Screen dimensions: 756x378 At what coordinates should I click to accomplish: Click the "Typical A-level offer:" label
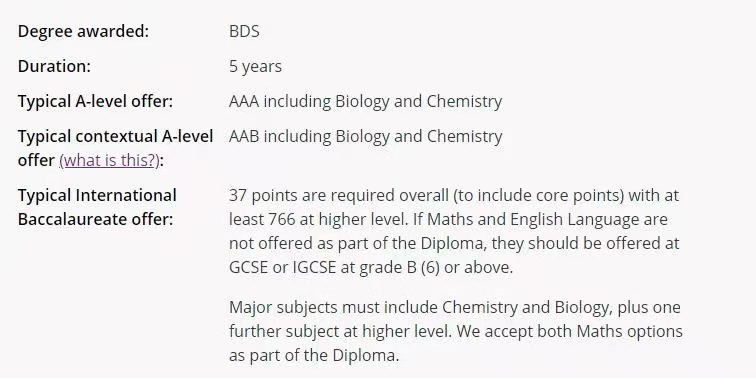[95, 102]
